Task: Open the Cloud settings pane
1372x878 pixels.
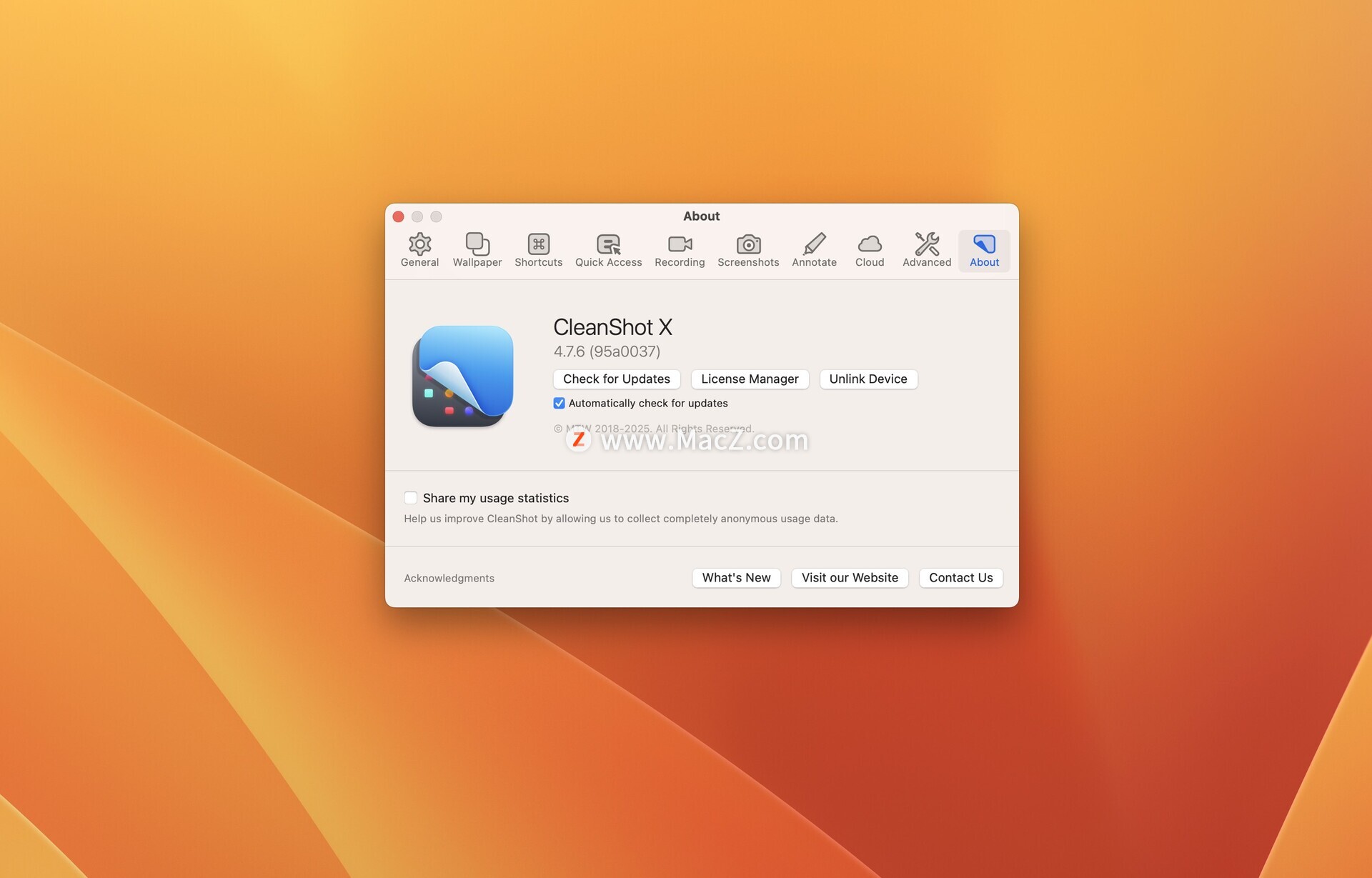Action: [870, 250]
